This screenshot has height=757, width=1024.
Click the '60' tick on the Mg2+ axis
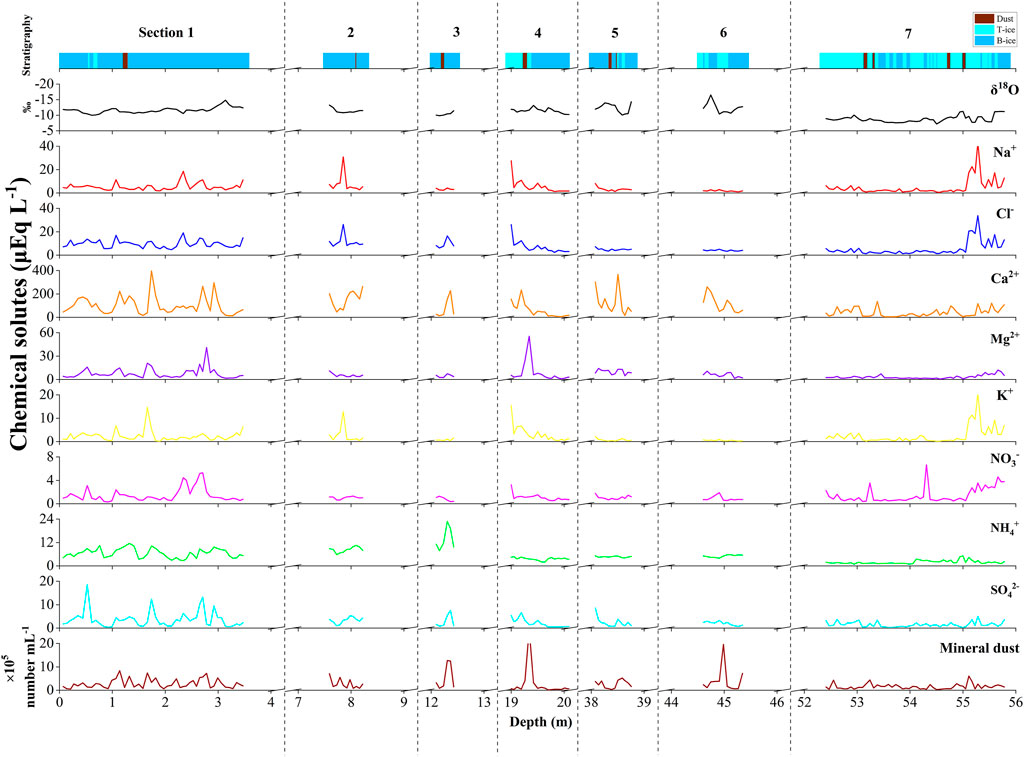pos(50,332)
